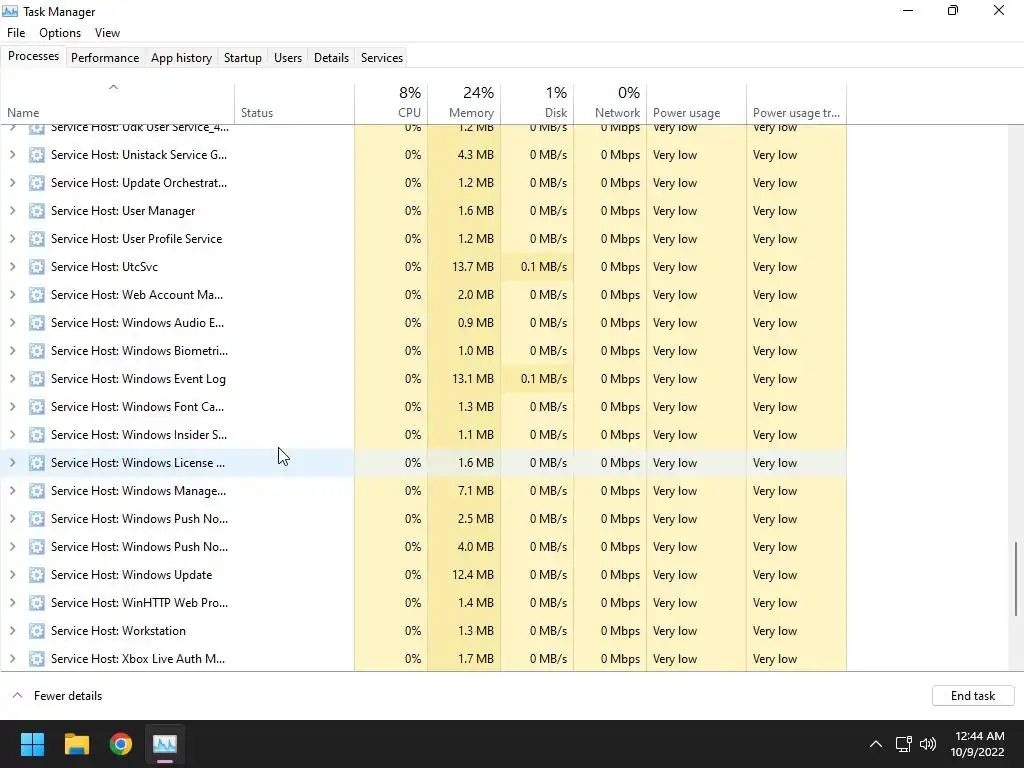Open the File menu

[16, 33]
